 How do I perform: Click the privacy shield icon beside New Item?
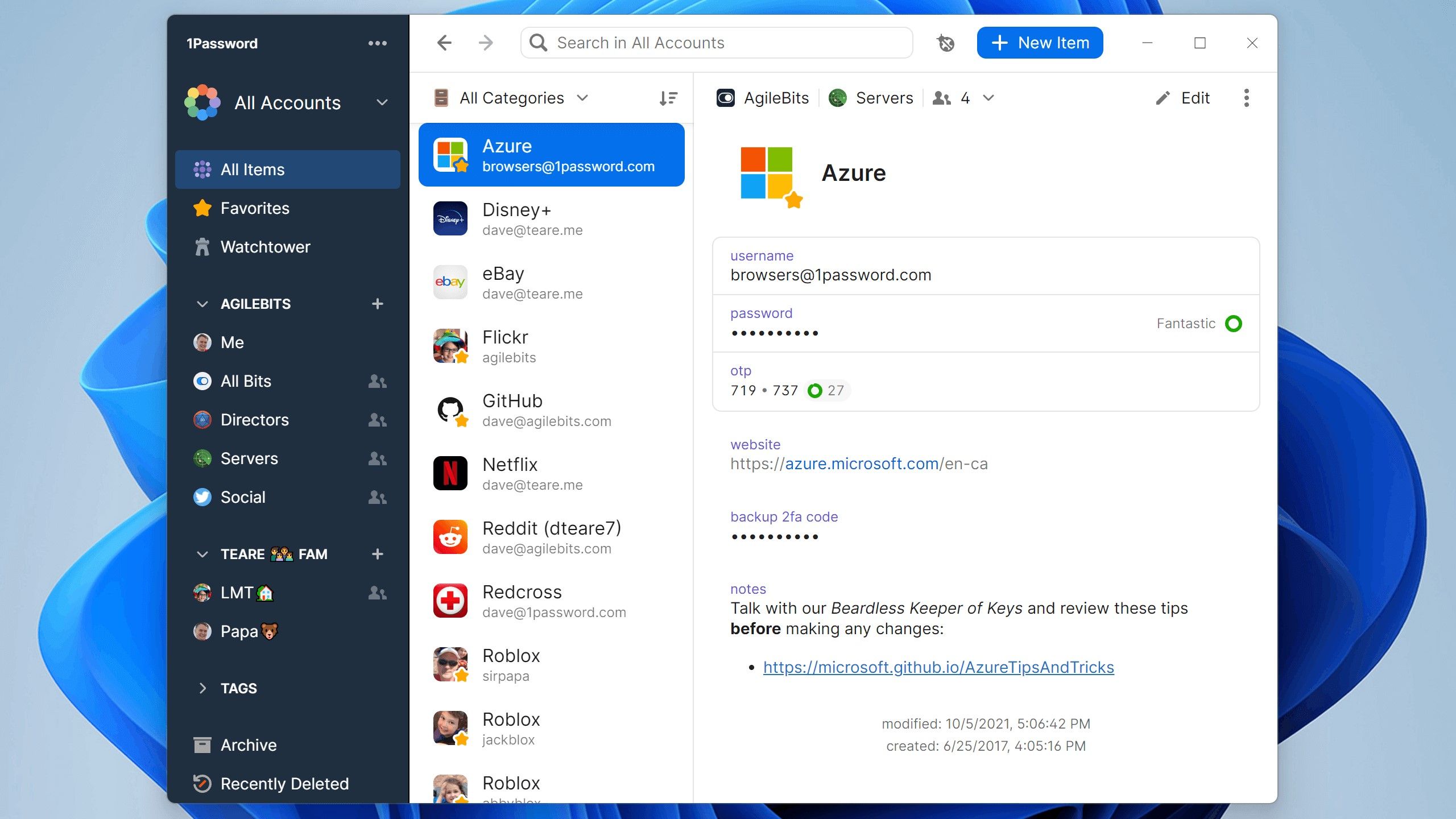(x=945, y=43)
